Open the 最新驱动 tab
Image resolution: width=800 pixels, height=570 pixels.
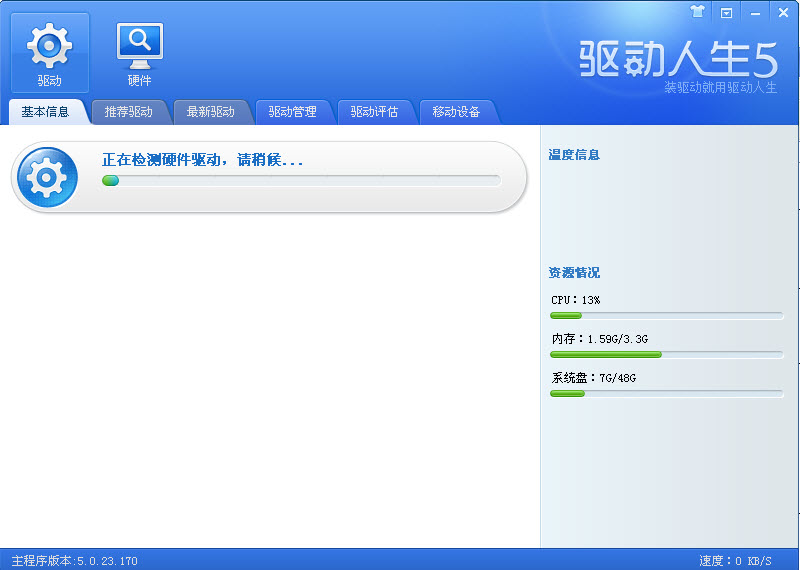tap(210, 112)
